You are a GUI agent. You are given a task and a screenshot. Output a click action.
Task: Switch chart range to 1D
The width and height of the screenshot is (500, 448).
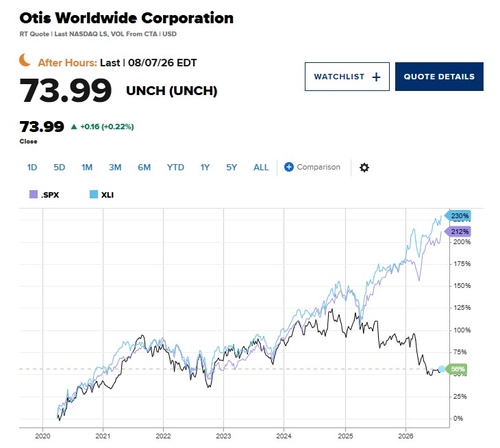click(32, 167)
